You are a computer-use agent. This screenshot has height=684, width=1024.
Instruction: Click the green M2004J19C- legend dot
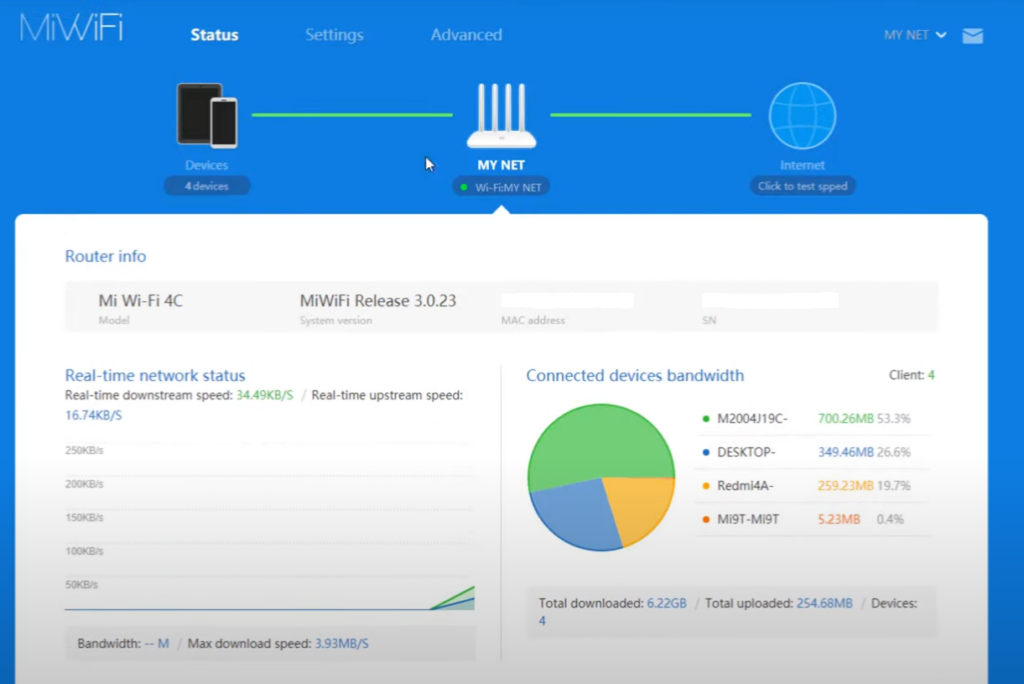click(x=705, y=419)
